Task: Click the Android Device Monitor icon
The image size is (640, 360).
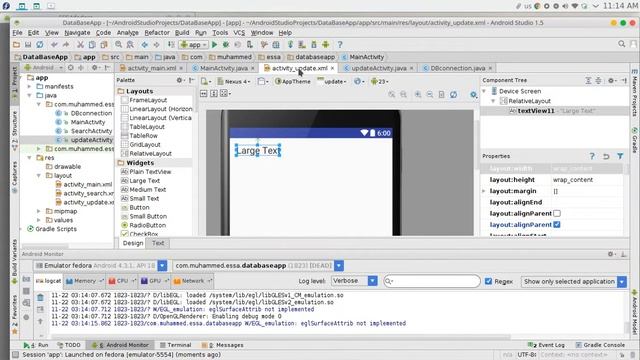Action: coord(326,44)
